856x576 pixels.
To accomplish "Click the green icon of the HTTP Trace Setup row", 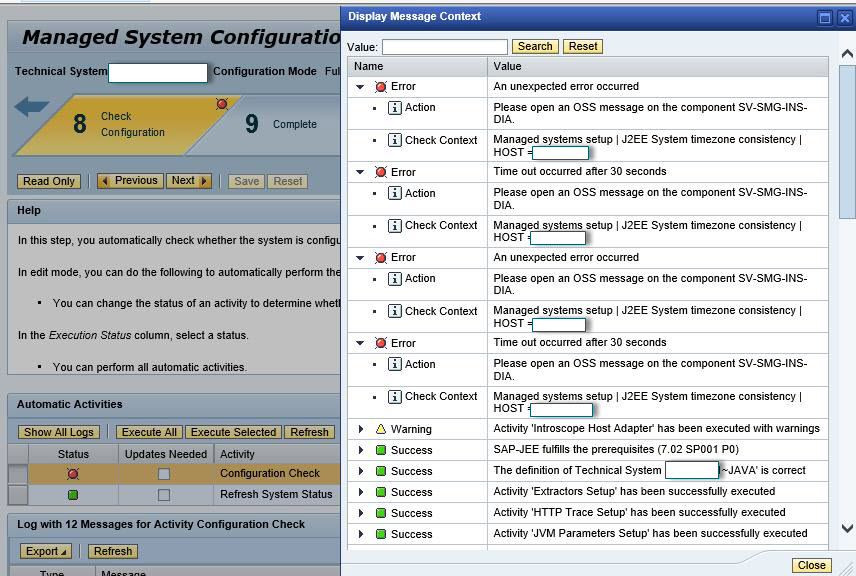I will coord(381,513).
